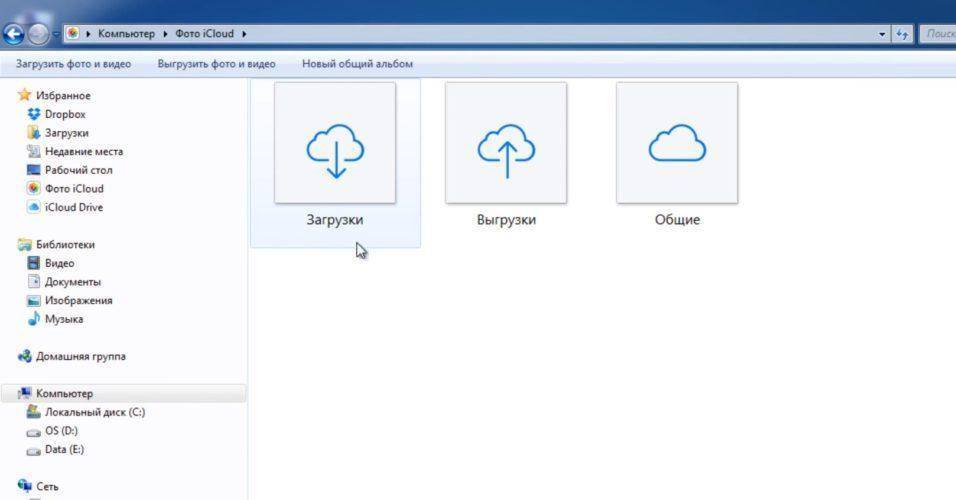The width and height of the screenshot is (956, 500).
Task: Open the address bar history dropdown
Action: point(881,34)
